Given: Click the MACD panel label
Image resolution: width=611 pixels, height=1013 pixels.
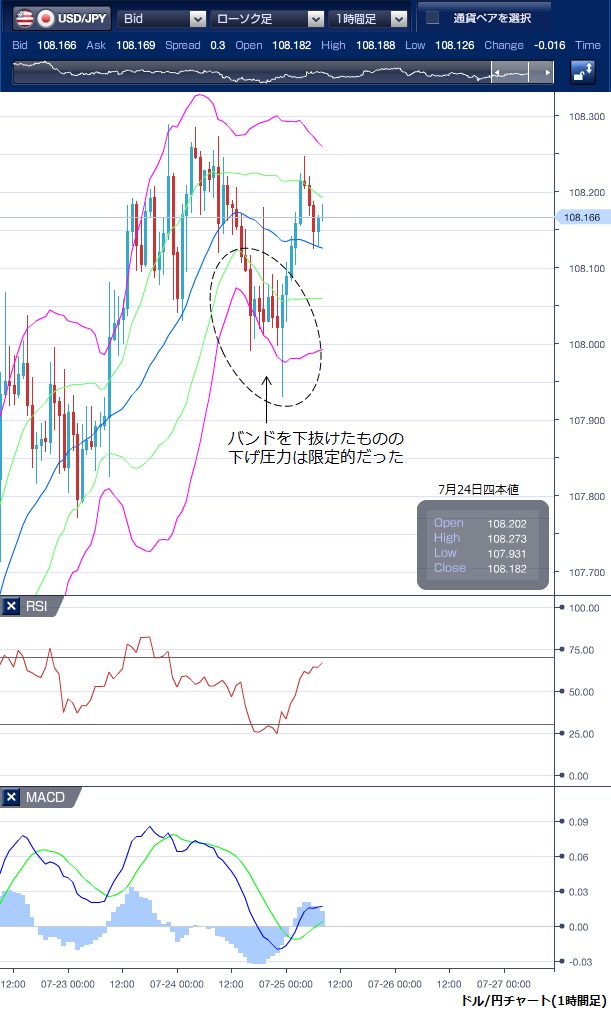Looking at the screenshot, I should (46, 797).
